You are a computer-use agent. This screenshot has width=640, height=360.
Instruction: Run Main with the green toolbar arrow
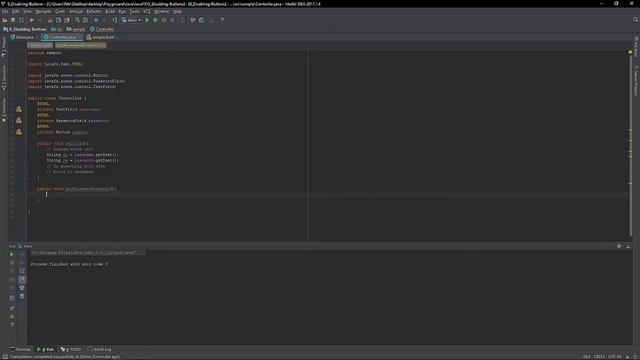[x=147, y=20]
